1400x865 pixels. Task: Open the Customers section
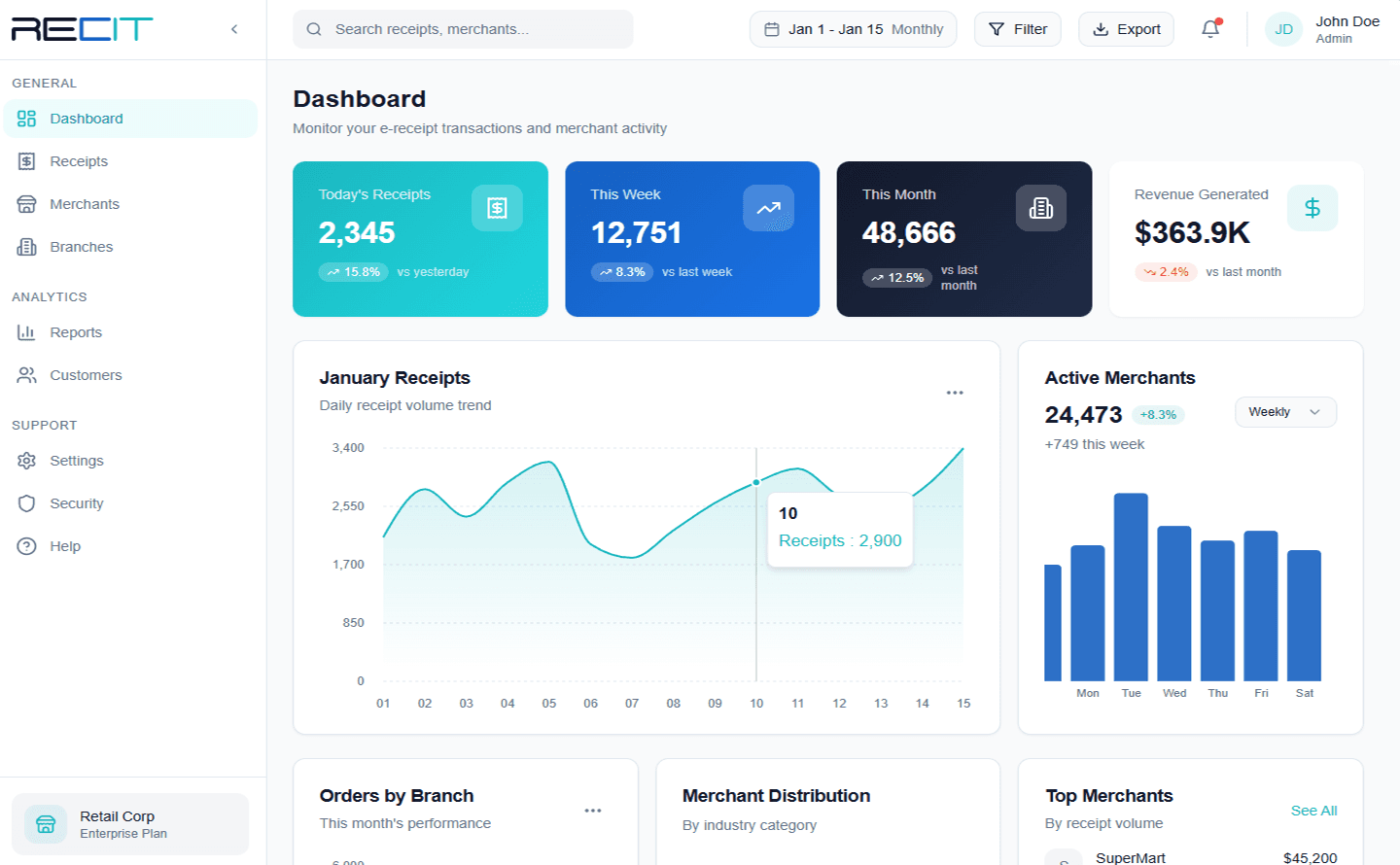(x=86, y=375)
